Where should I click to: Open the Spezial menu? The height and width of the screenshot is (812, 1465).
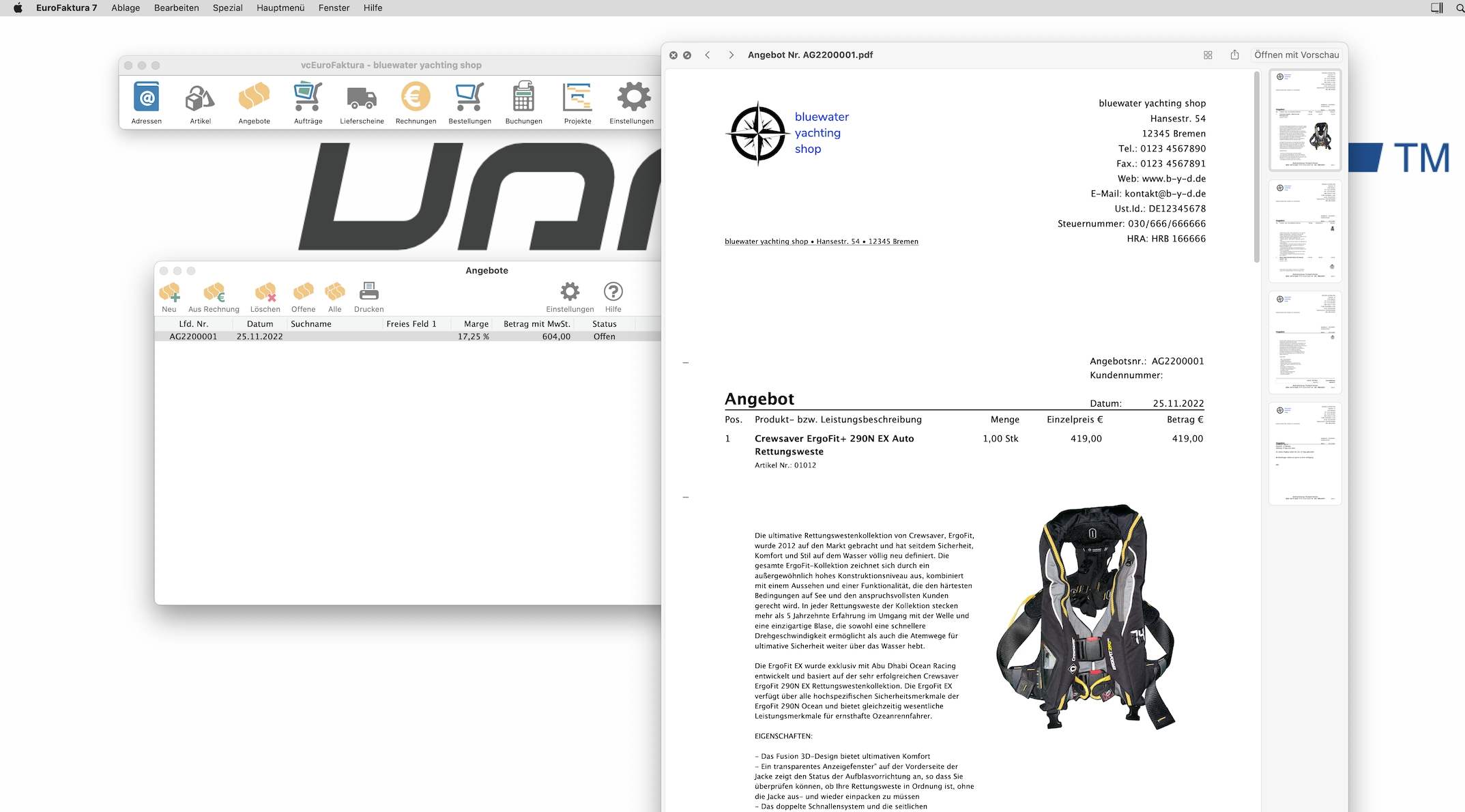pos(227,8)
